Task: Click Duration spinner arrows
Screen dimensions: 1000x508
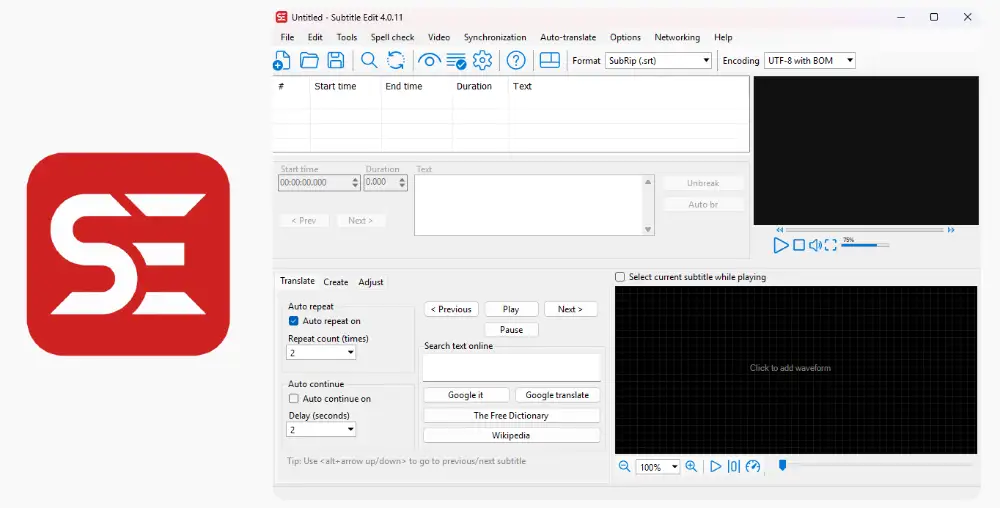Action: (402, 183)
